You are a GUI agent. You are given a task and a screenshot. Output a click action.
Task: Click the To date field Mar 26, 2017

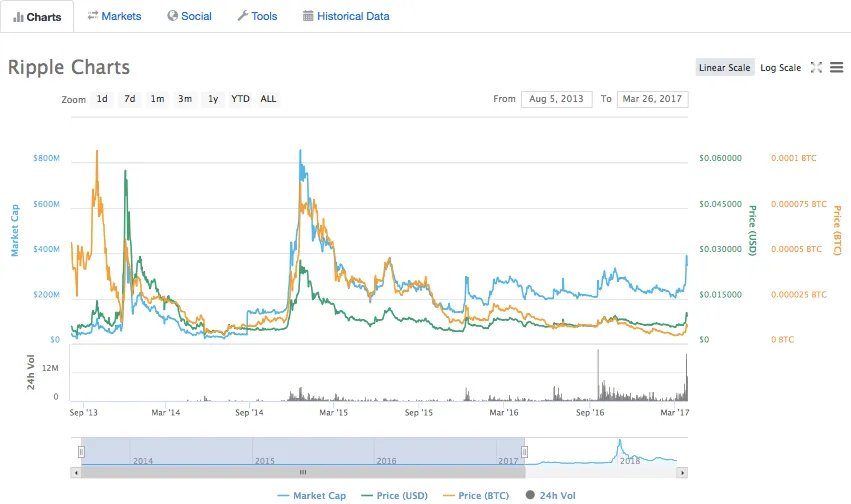point(652,99)
